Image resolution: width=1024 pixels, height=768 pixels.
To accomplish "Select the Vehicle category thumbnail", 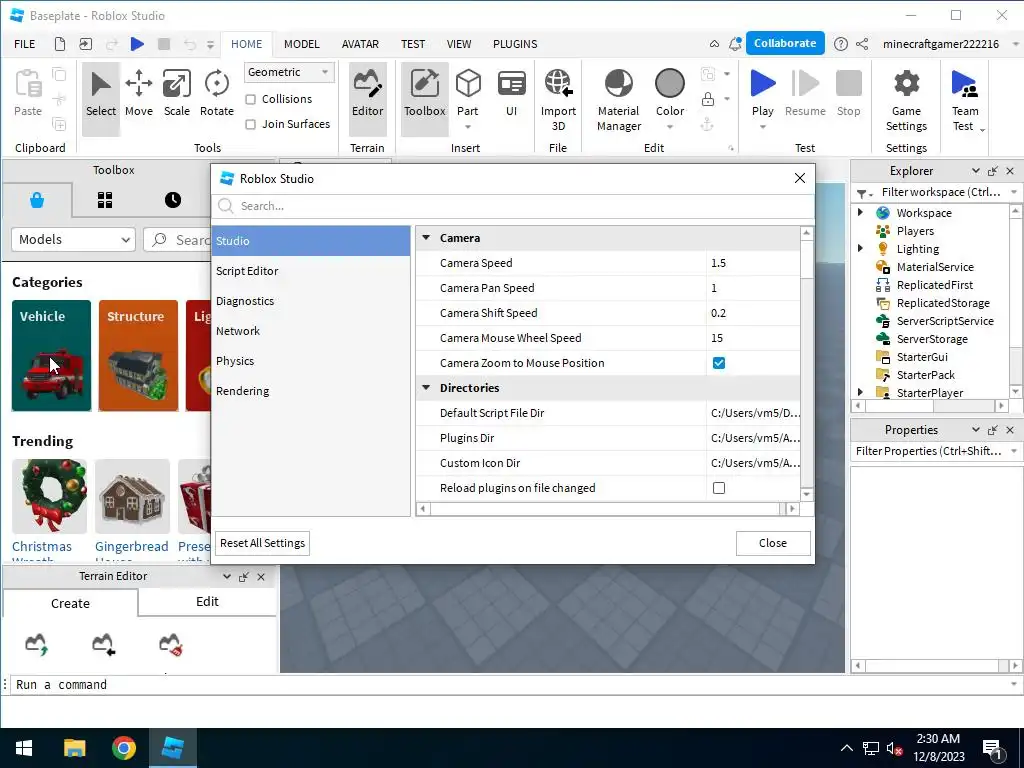I will (x=51, y=355).
